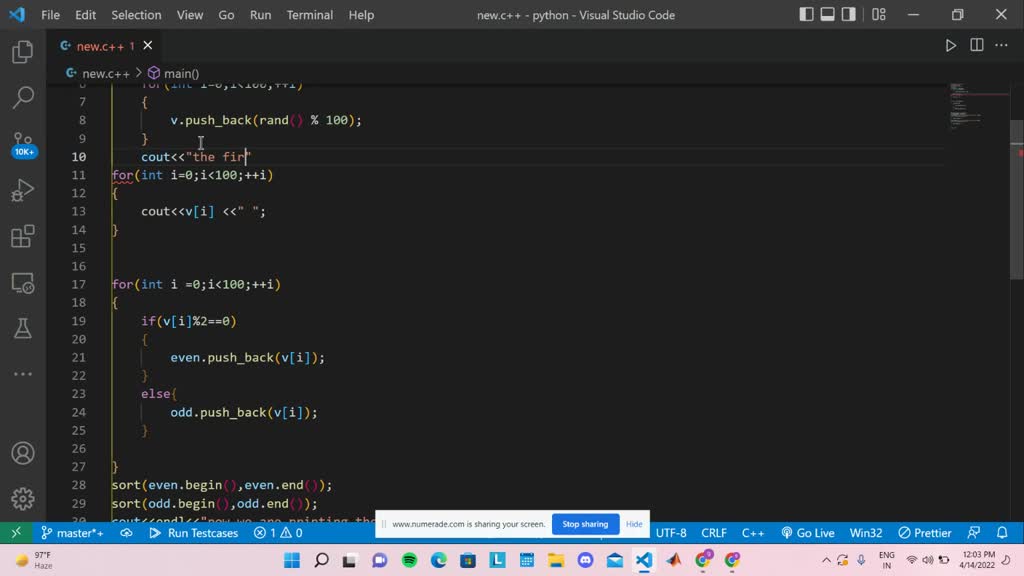Image resolution: width=1024 pixels, height=576 pixels.
Task: Open the Testing view with beaker icon
Action: (22, 327)
